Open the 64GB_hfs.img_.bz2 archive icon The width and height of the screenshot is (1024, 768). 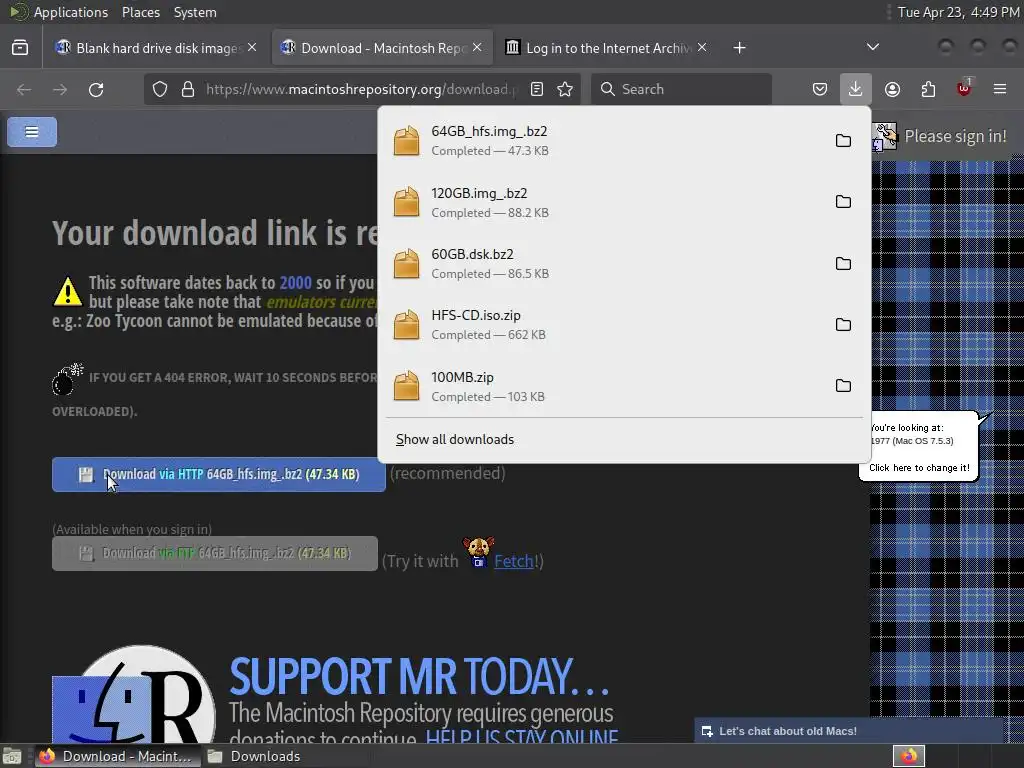click(x=406, y=140)
